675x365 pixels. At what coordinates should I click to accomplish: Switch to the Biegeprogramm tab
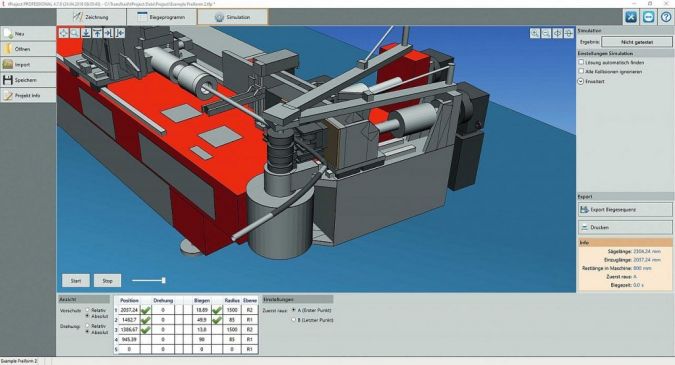tap(162, 17)
